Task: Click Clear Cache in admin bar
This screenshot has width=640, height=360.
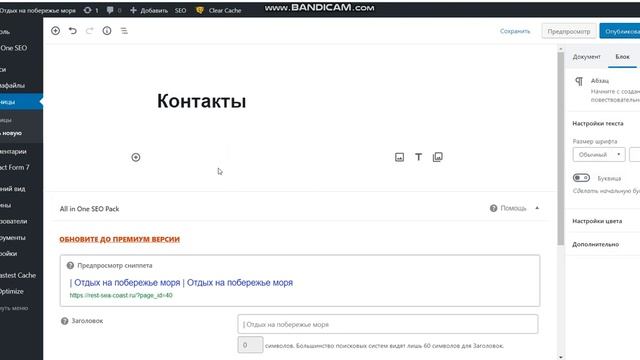Action: (x=225, y=10)
